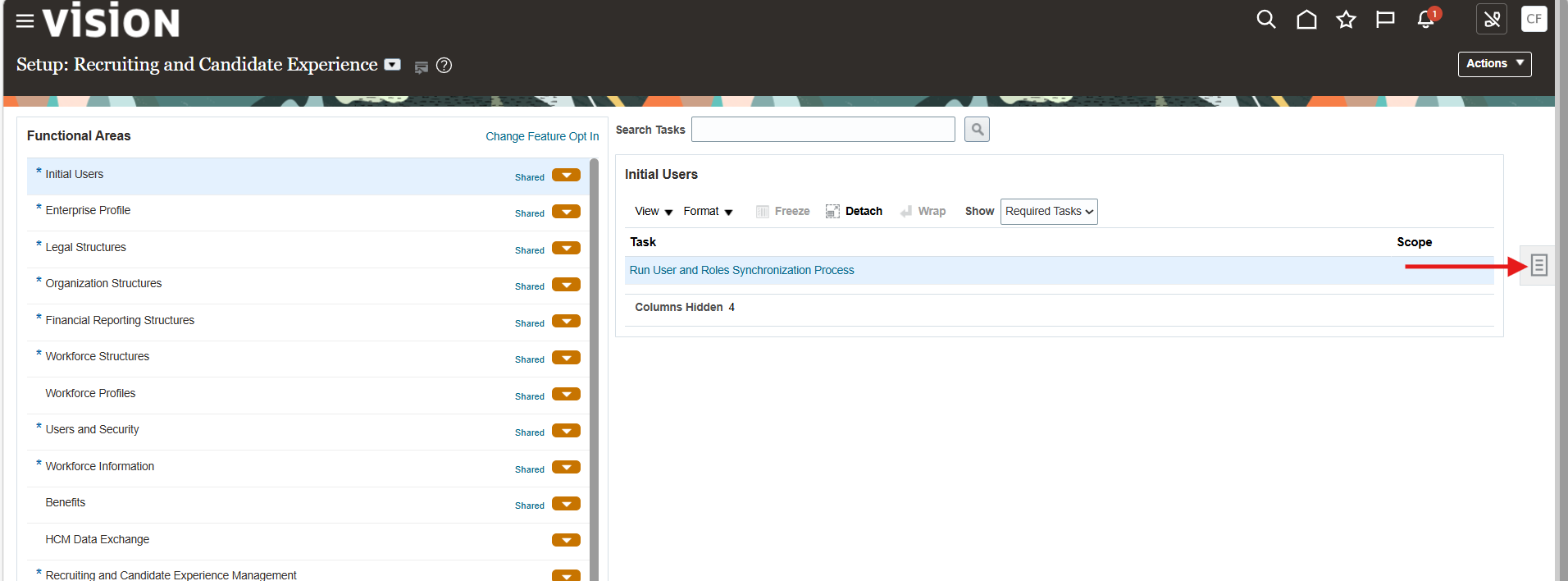Click the help question mark icon
This screenshot has width=1568, height=581.
point(444,66)
